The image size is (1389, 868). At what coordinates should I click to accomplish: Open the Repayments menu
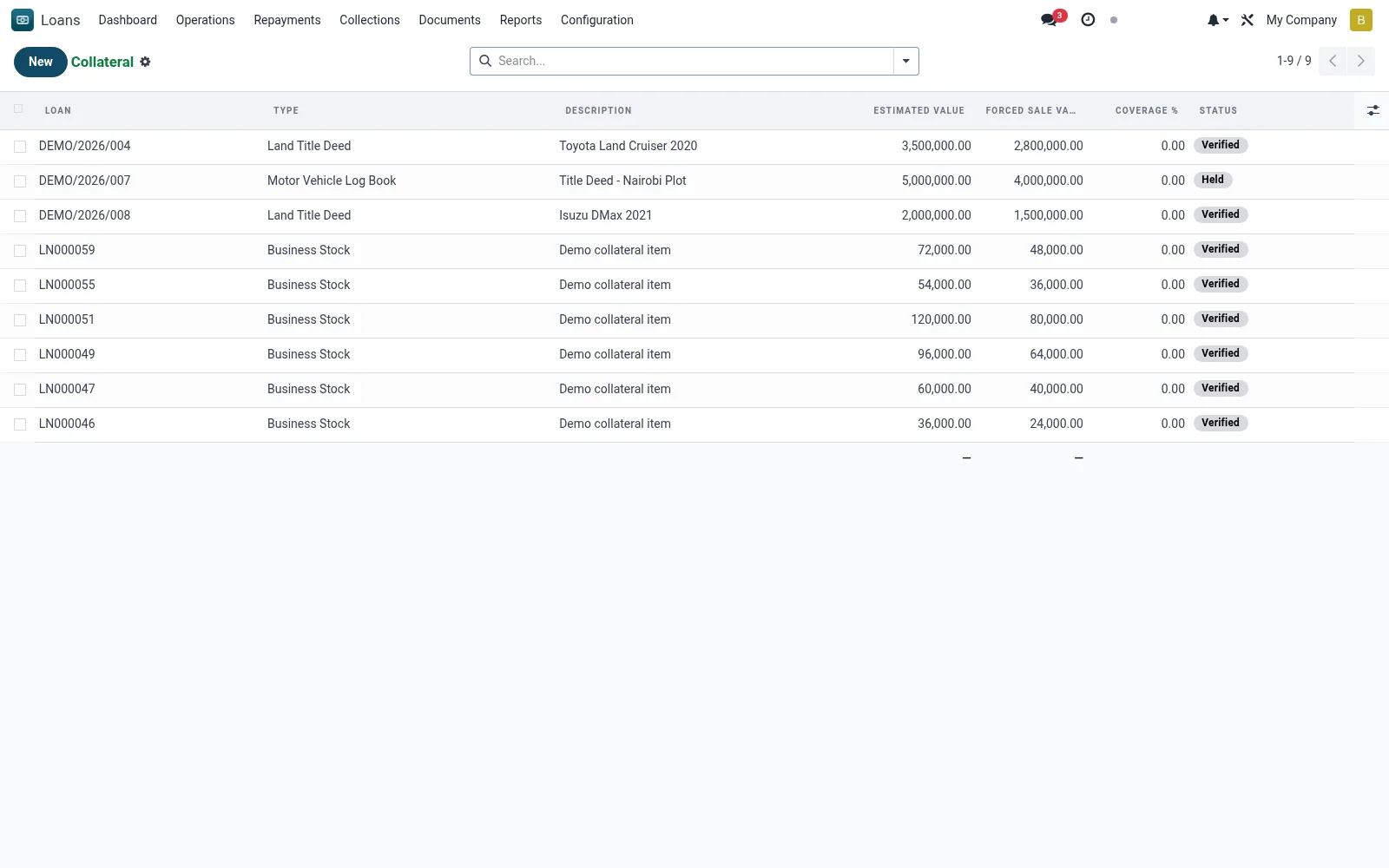pyautogui.click(x=287, y=20)
